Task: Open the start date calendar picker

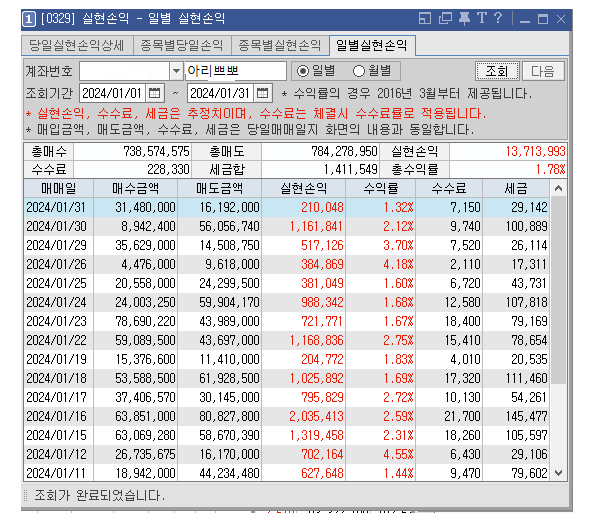Action: pos(154,93)
